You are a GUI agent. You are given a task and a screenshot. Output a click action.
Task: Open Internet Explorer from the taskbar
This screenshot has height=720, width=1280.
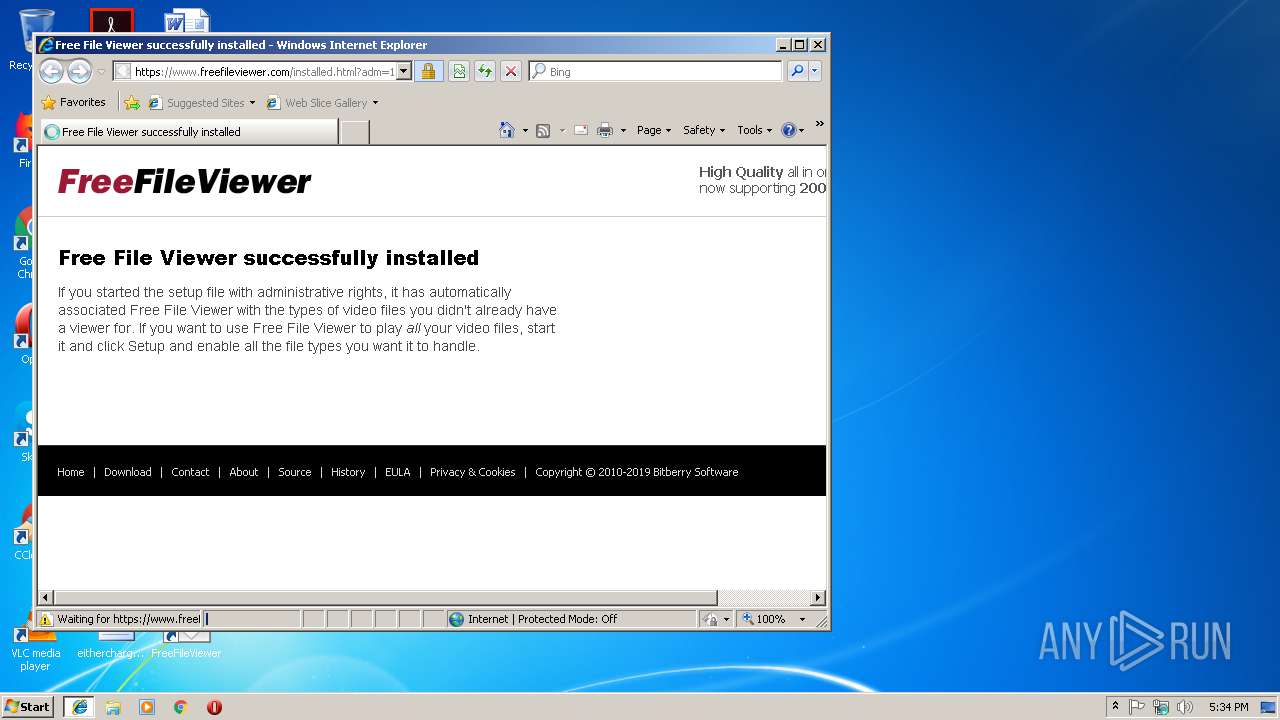pos(79,707)
